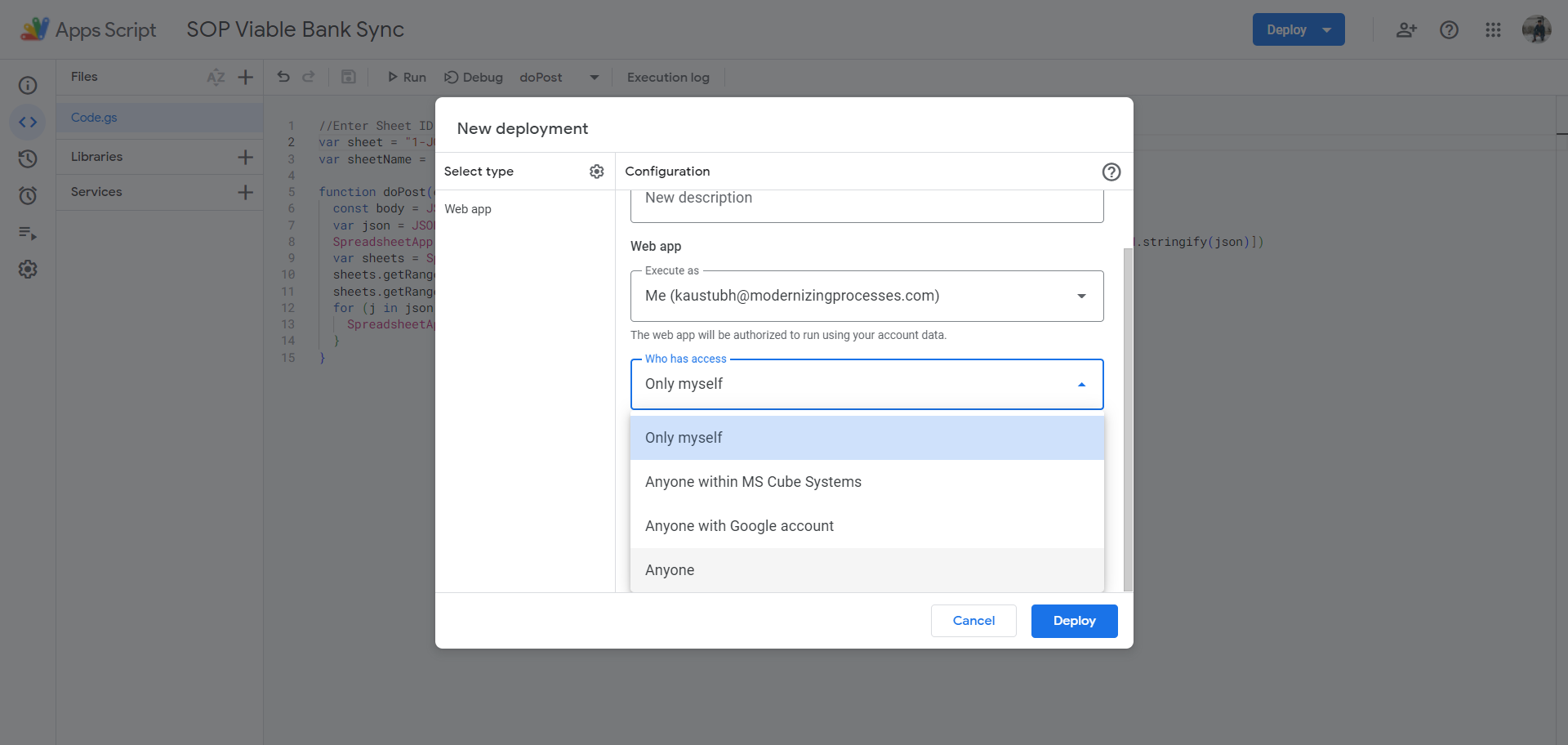Image resolution: width=1568 pixels, height=745 pixels.
Task: Open the top Deploy dropdown button
Action: [1298, 29]
